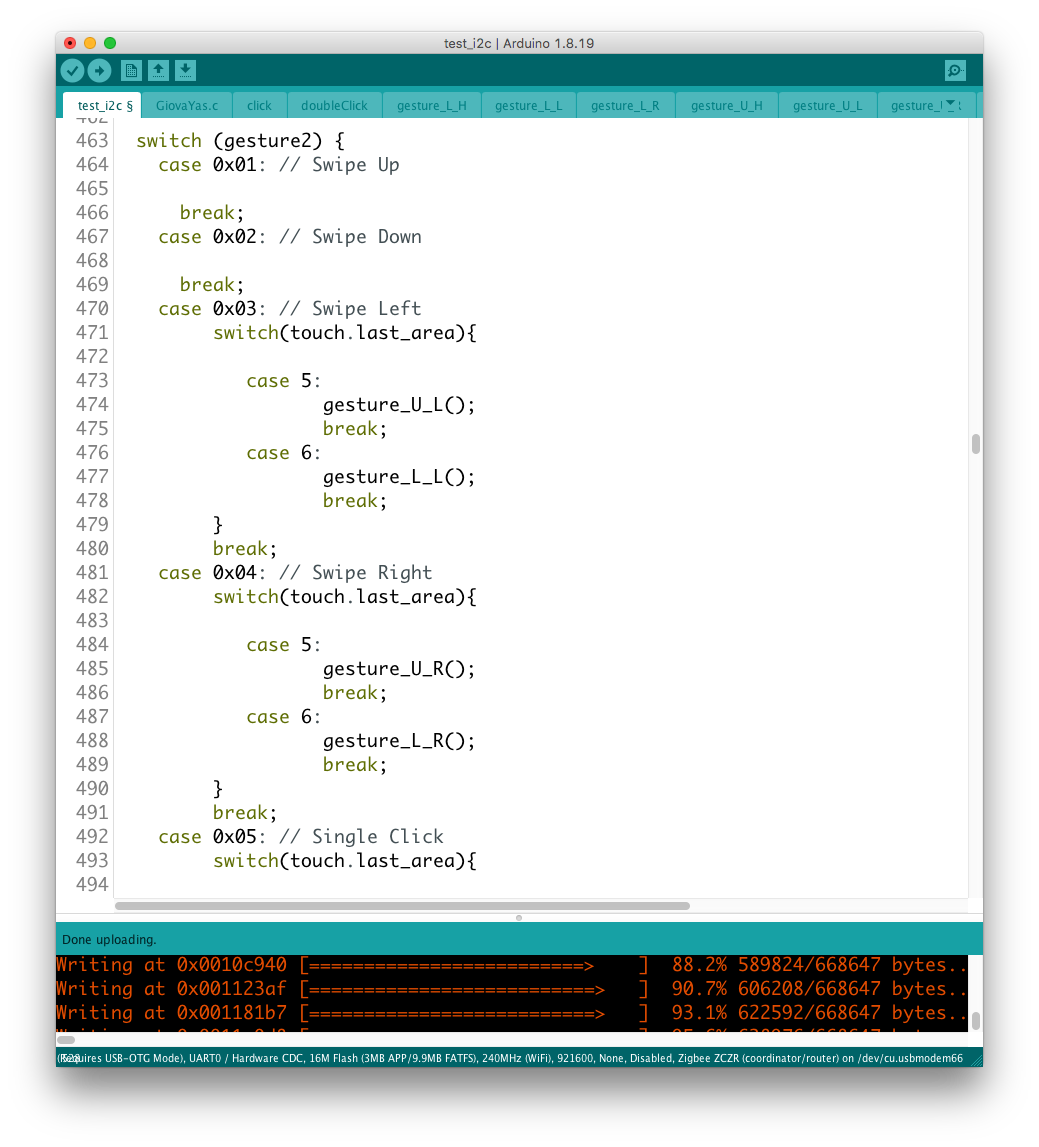
Task: Create a new sketch file
Action: (131, 70)
